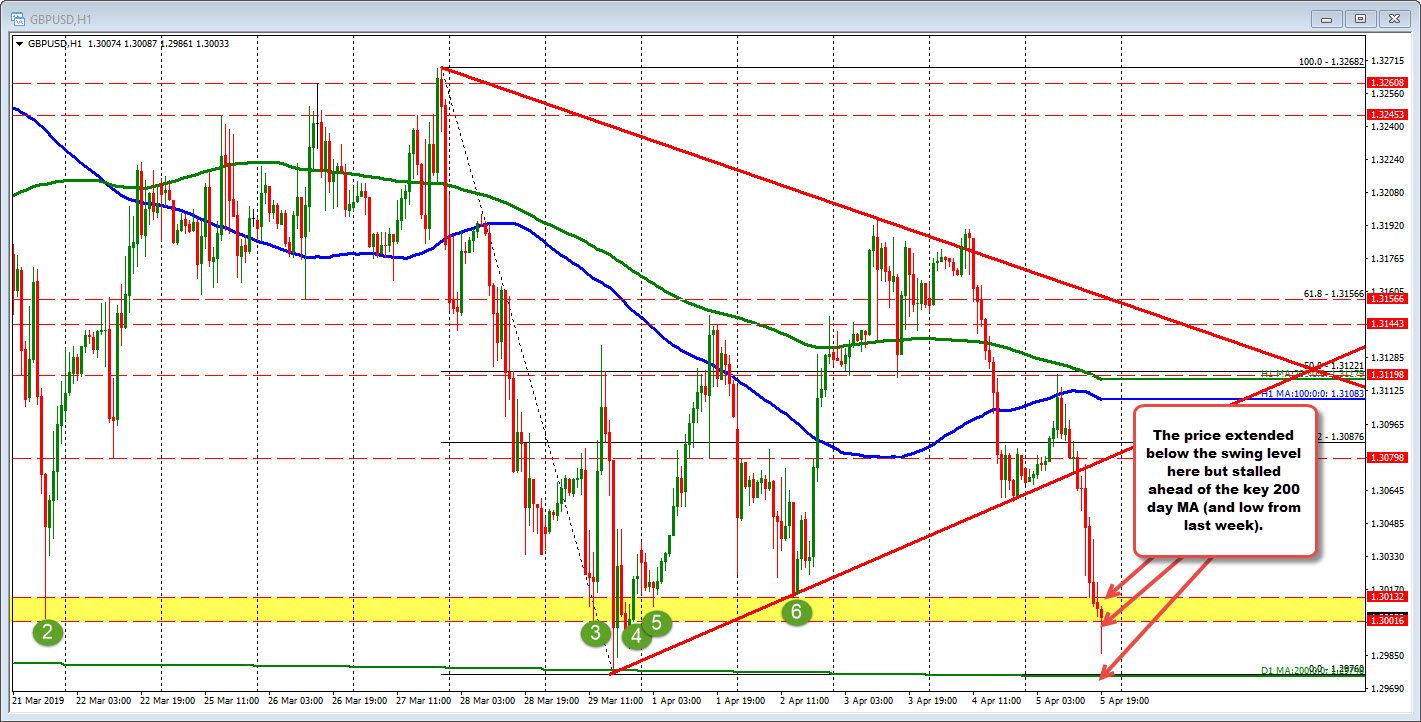The width and height of the screenshot is (1421, 722).
Task: Click the 61.8 - 1.31566 Fibonacci label
Action: (x=1334, y=293)
